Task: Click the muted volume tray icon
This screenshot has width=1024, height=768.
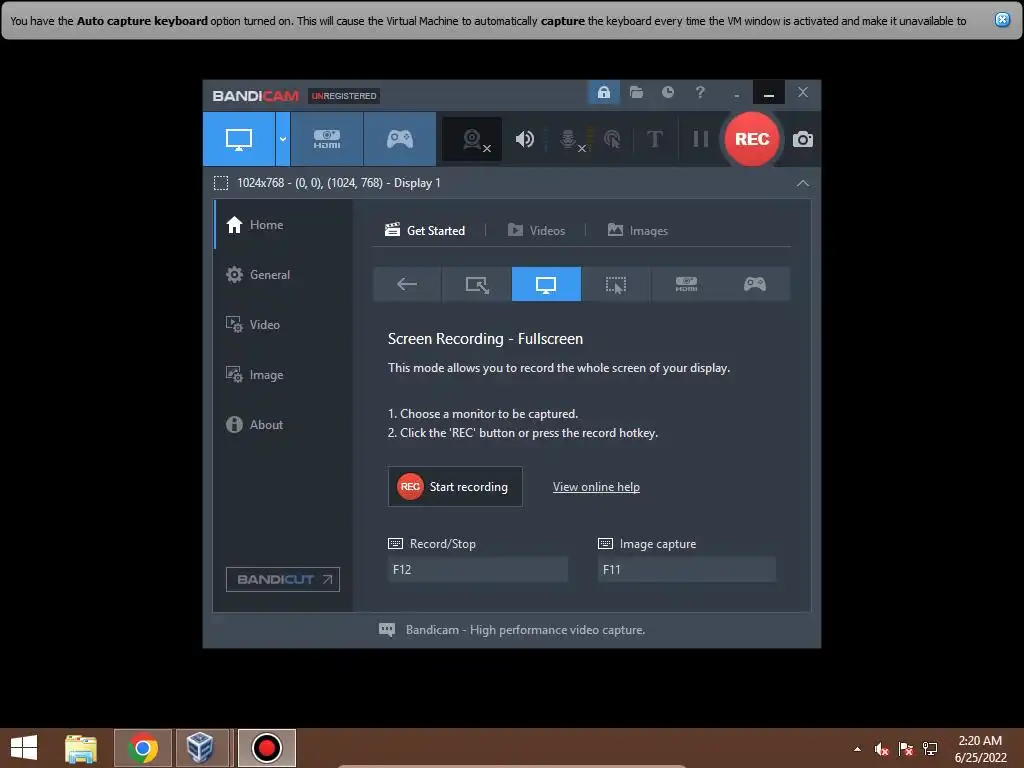Action: pyautogui.click(x=882, y=749)
